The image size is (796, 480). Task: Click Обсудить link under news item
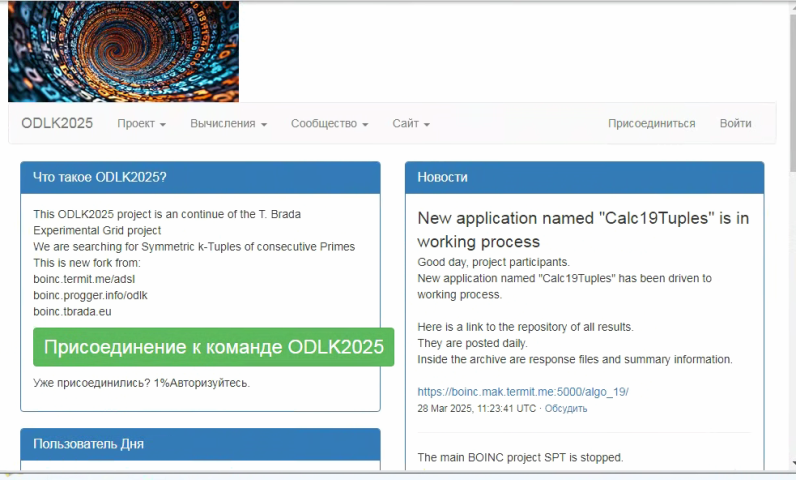[x=566, y=408]
